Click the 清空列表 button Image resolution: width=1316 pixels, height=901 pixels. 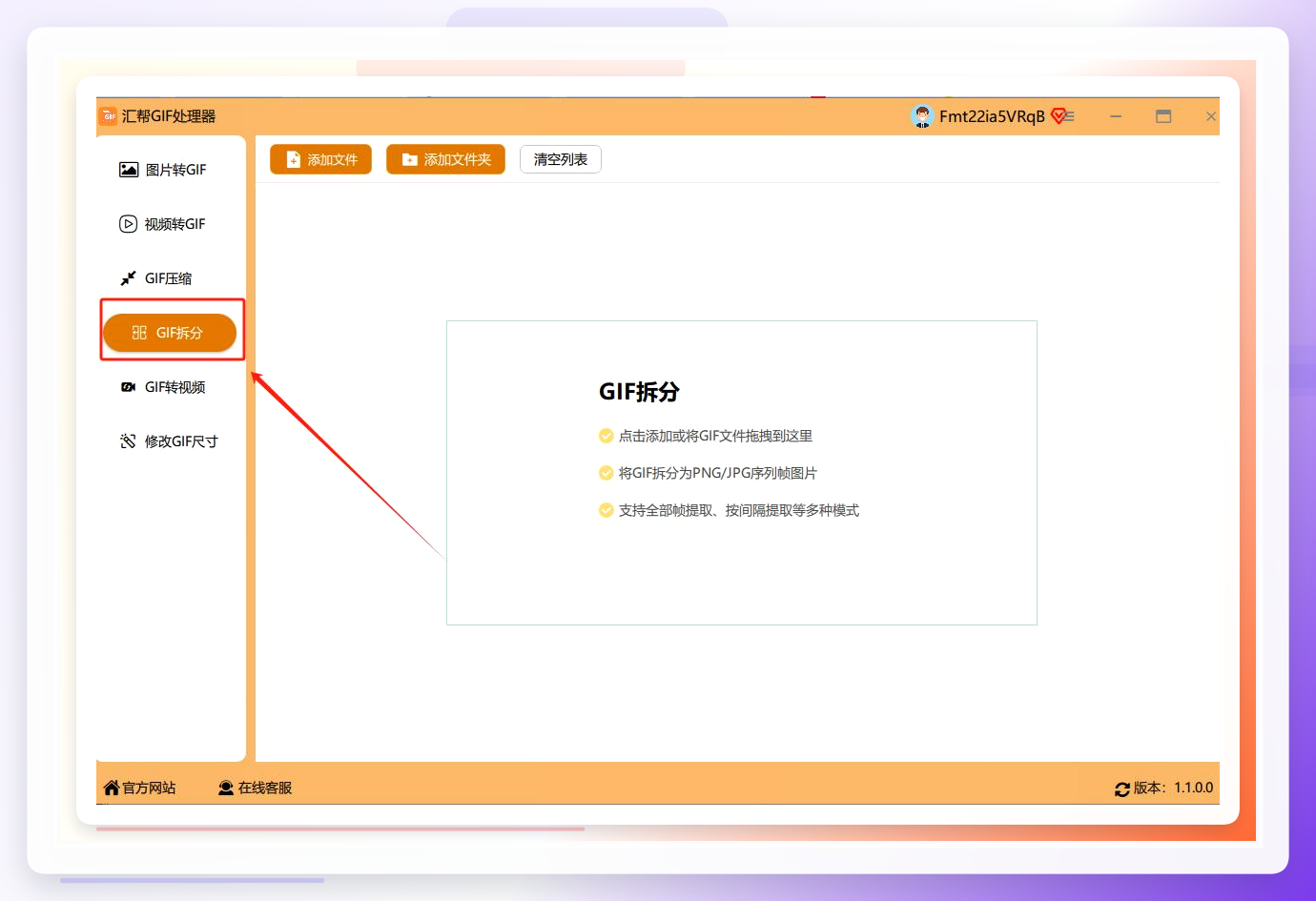pos(561,159)
